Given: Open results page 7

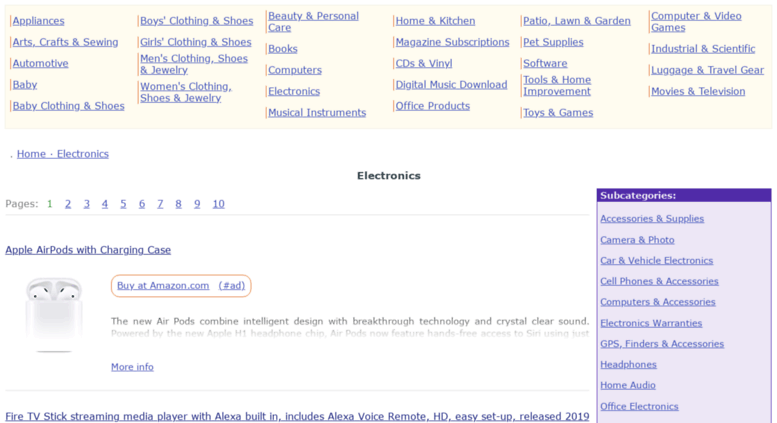Looking at the screenshot, I should pos(160,204).
